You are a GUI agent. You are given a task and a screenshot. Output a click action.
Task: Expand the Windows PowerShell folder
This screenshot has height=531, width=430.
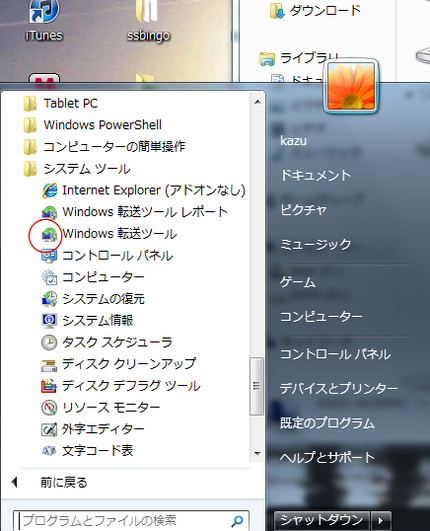coord(92,125)
